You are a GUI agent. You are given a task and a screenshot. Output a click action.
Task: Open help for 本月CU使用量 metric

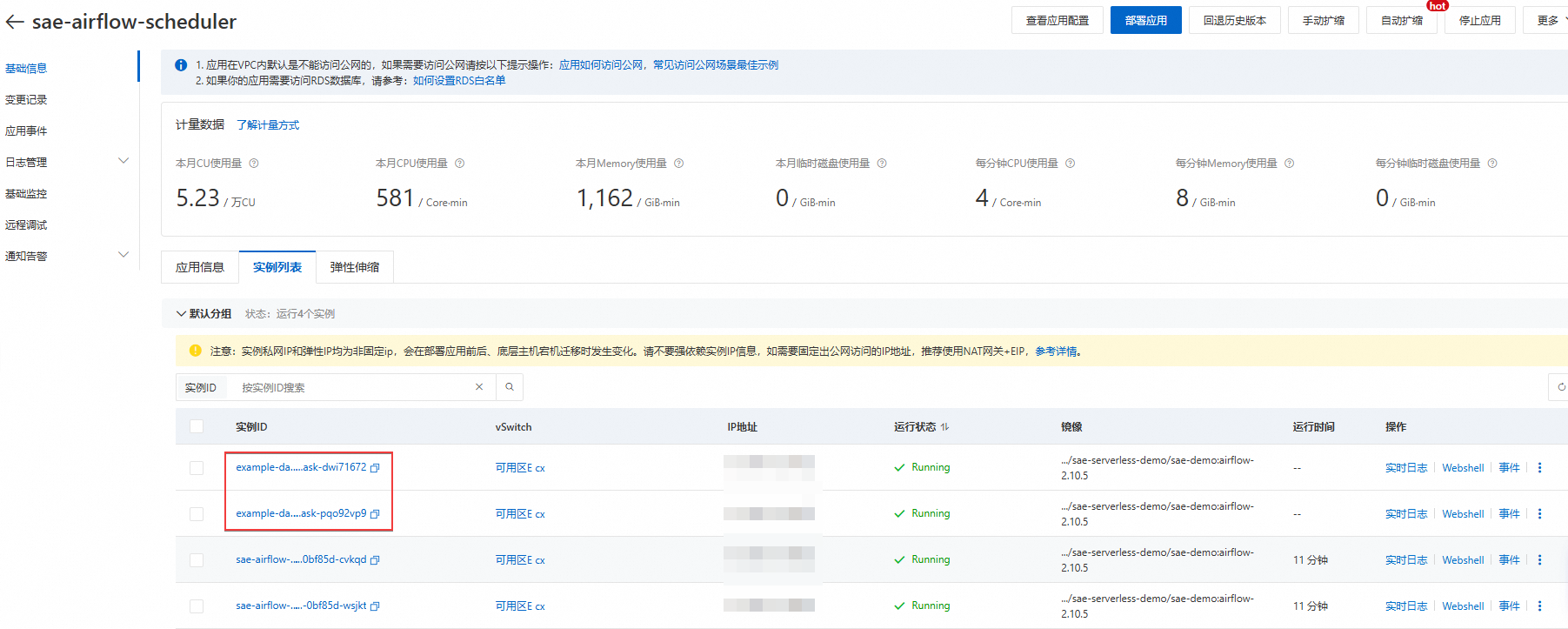click(x=254, y=164)
